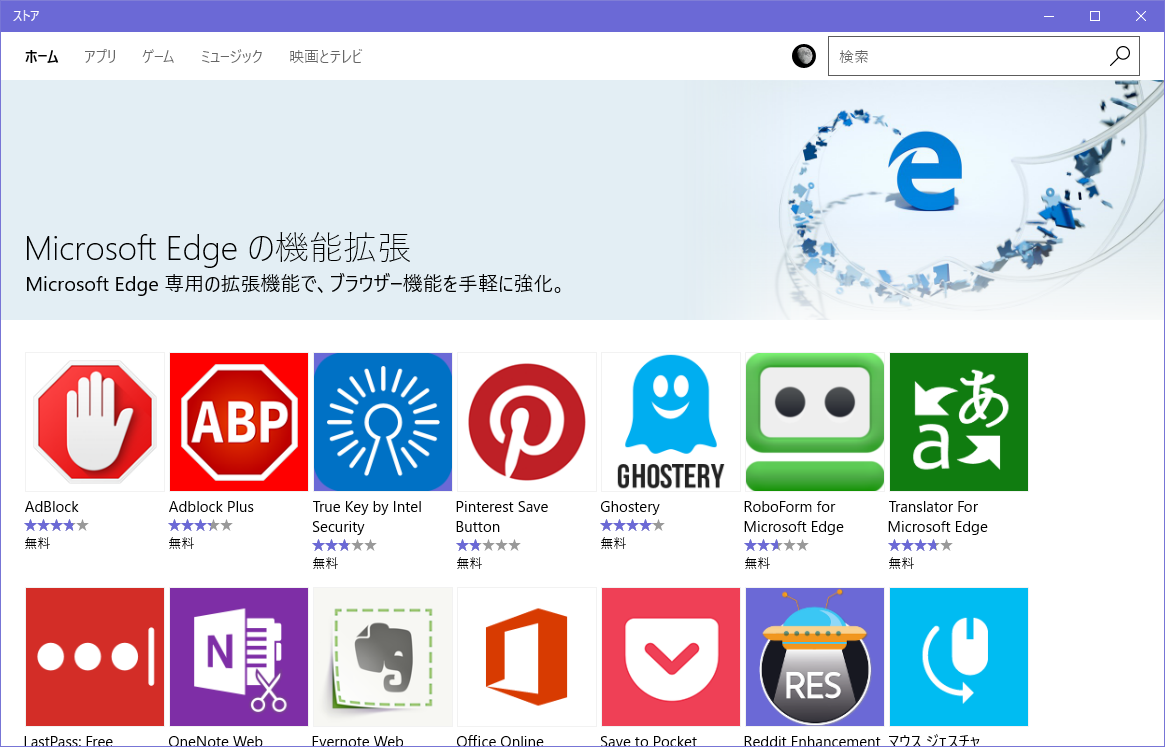1165x747 pixels.
Task: Click the AdBlock title text
Action: [52, 507]
